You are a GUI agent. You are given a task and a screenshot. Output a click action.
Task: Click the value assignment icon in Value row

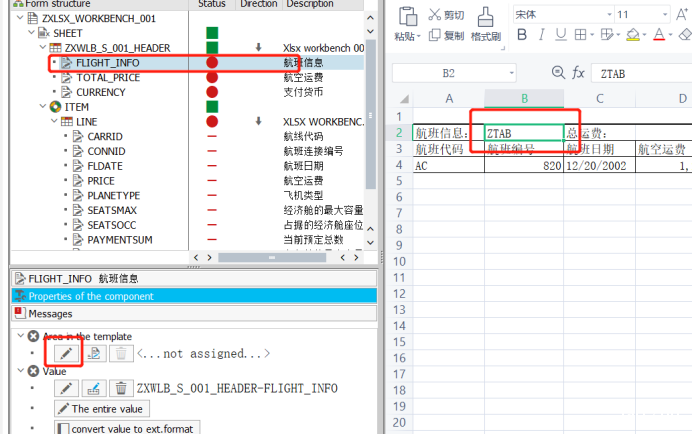pyautogui.click(x=94, y=388)
